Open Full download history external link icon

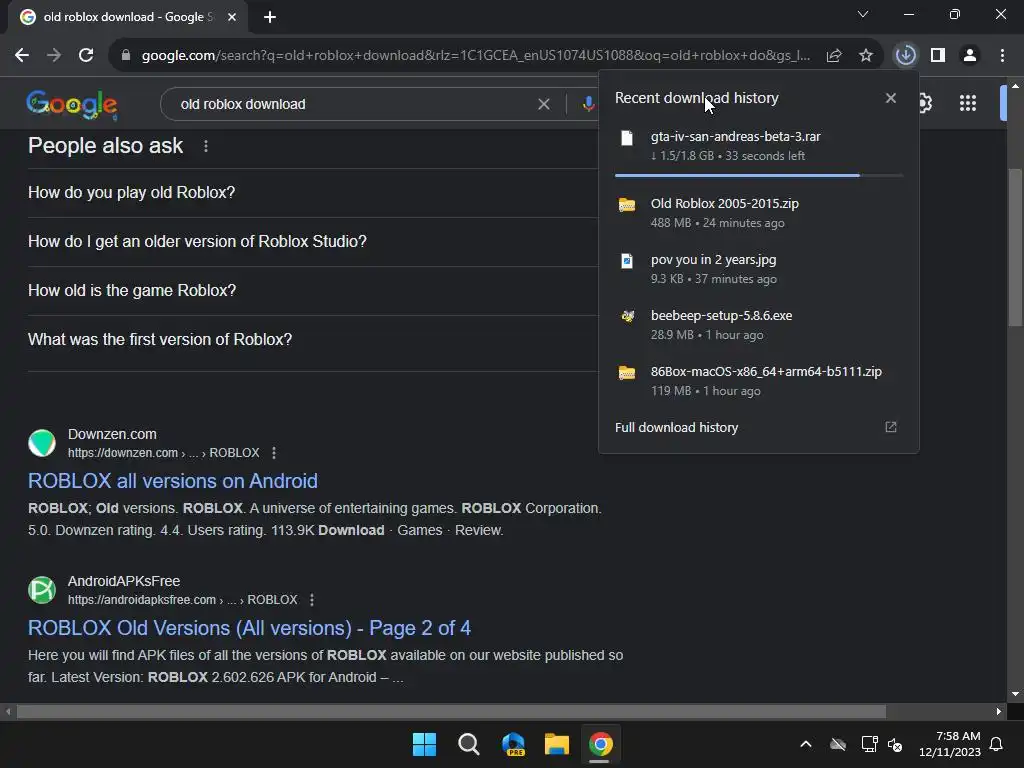coord(891,427)
